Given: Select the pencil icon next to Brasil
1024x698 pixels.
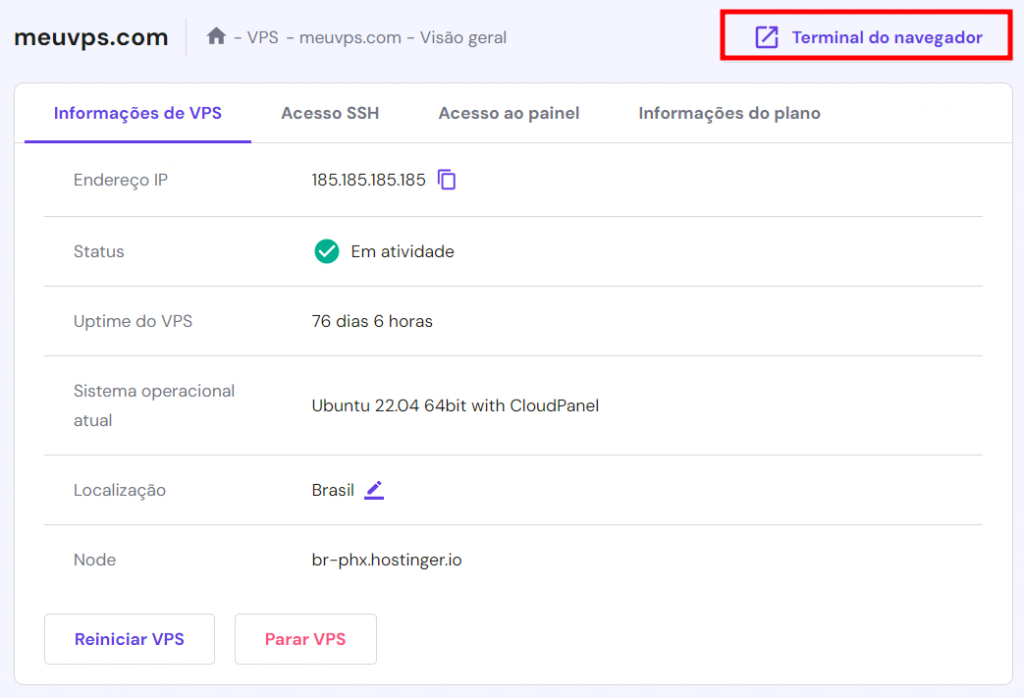Looking at the screenshot, I should [x=374, y=490].
